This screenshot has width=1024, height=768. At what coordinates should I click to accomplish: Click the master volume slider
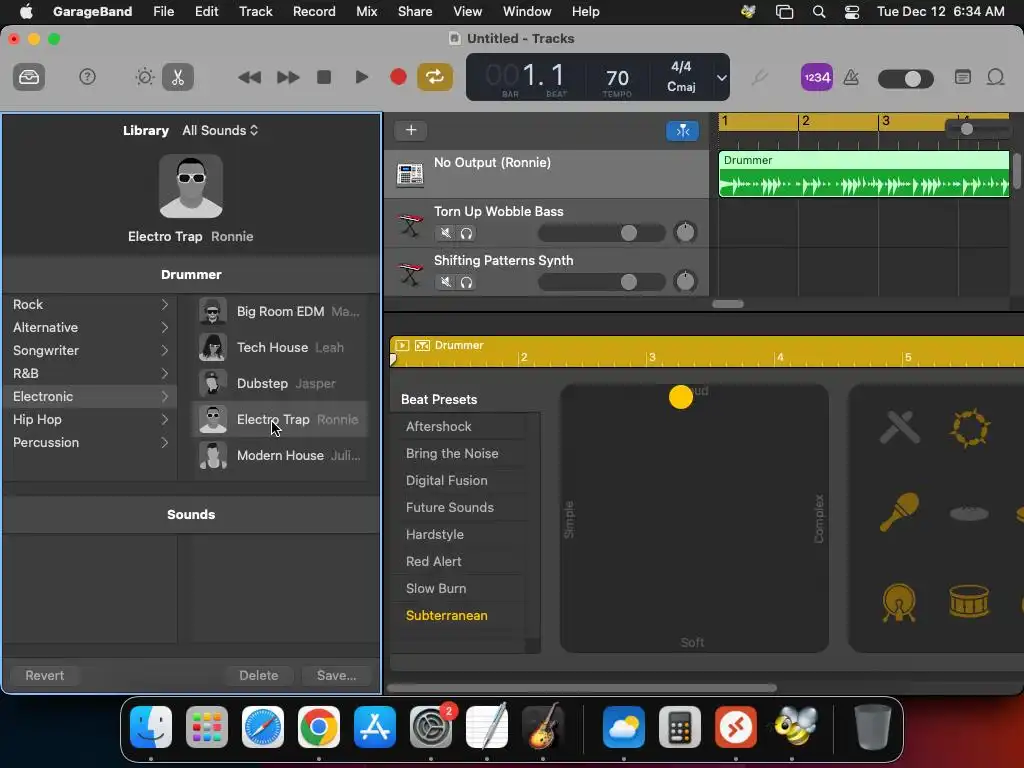(905, 79)
